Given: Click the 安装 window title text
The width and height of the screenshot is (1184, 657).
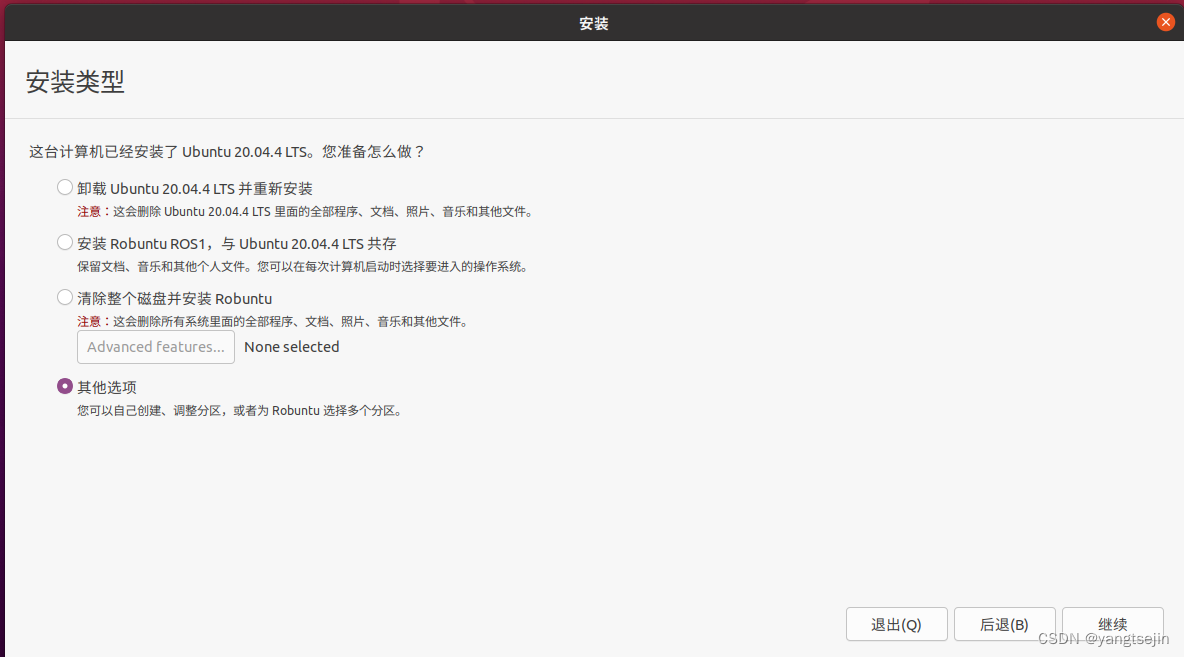Looking at the screenshot, I should 594,23.
